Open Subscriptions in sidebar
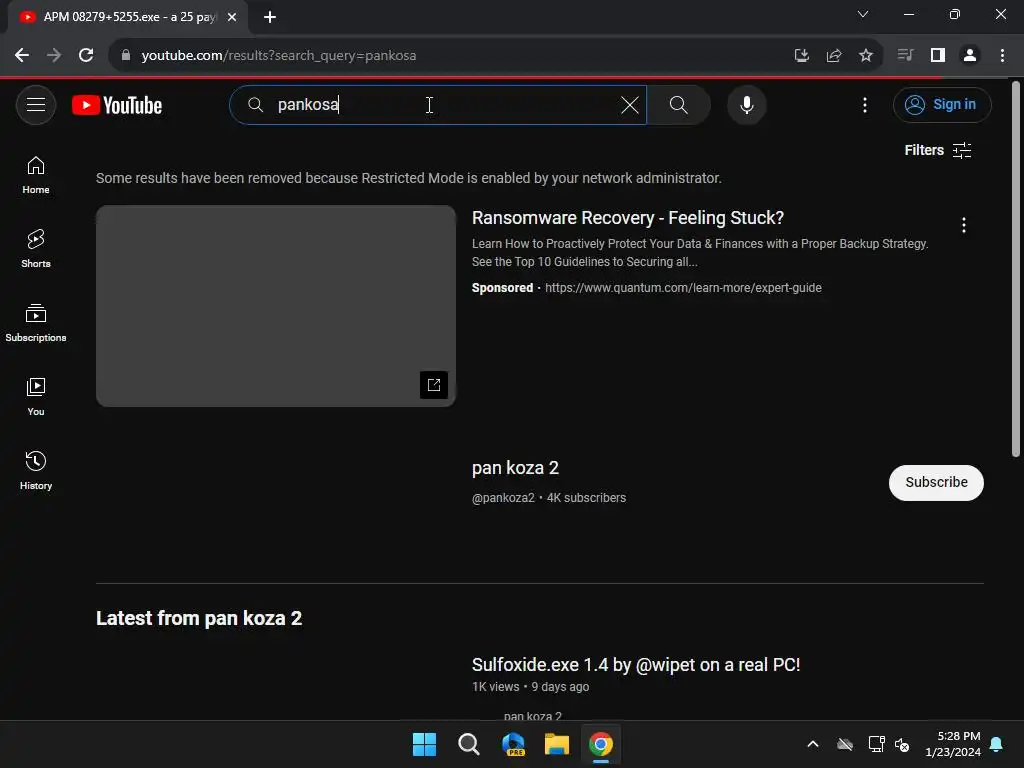 point(36,323)
